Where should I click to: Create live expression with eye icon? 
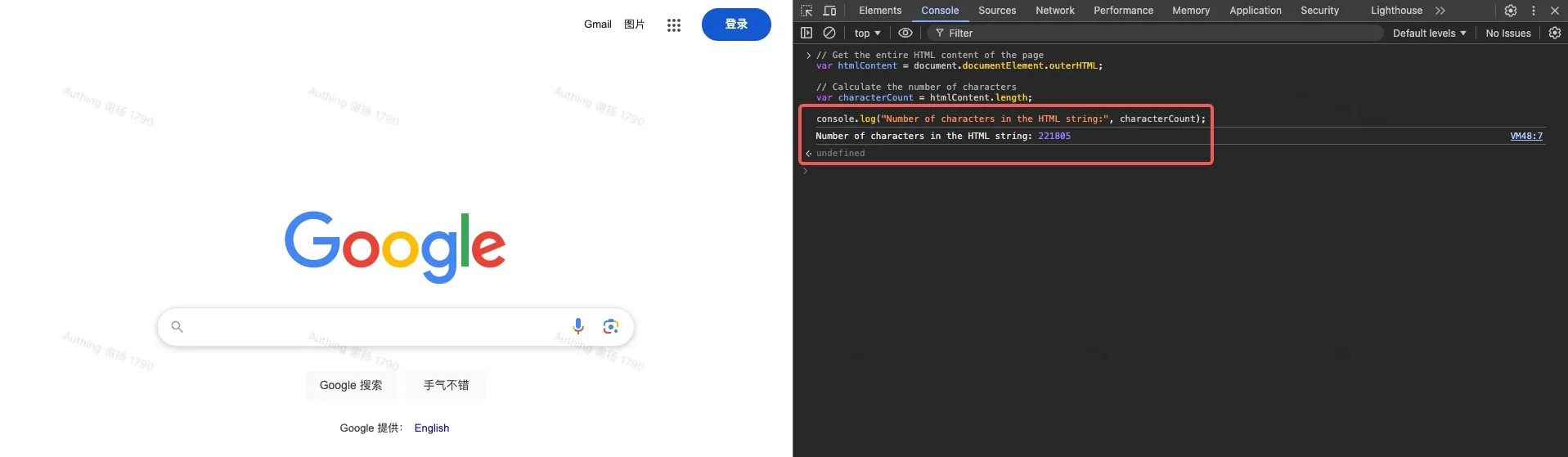point(905,33)
